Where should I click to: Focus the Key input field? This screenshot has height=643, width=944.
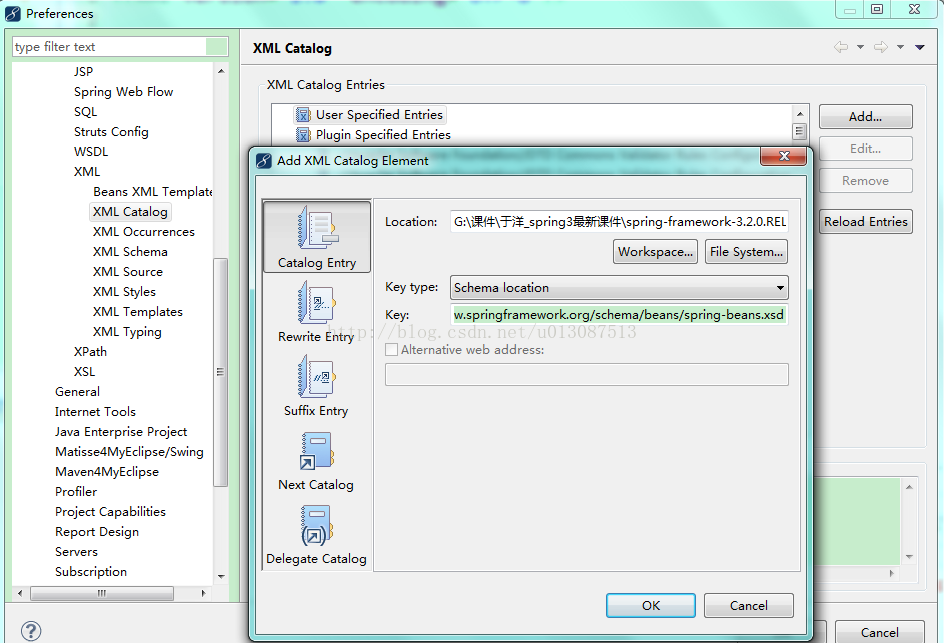[619, 314]
